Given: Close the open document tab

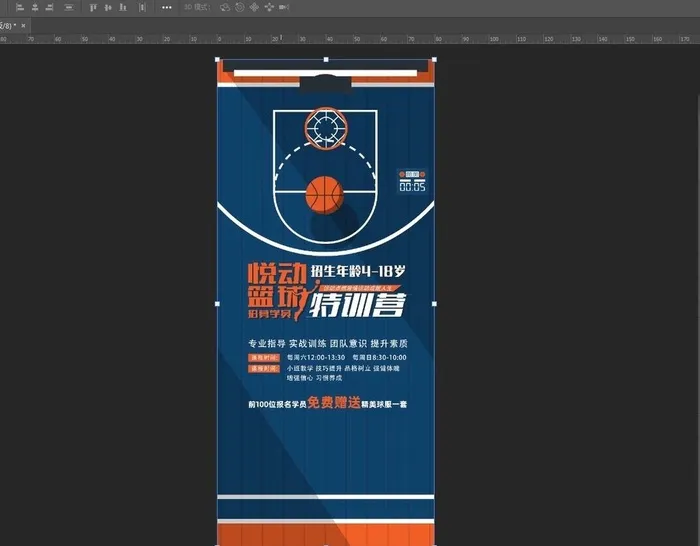Looking at the screenshot, I should (22, 25).
